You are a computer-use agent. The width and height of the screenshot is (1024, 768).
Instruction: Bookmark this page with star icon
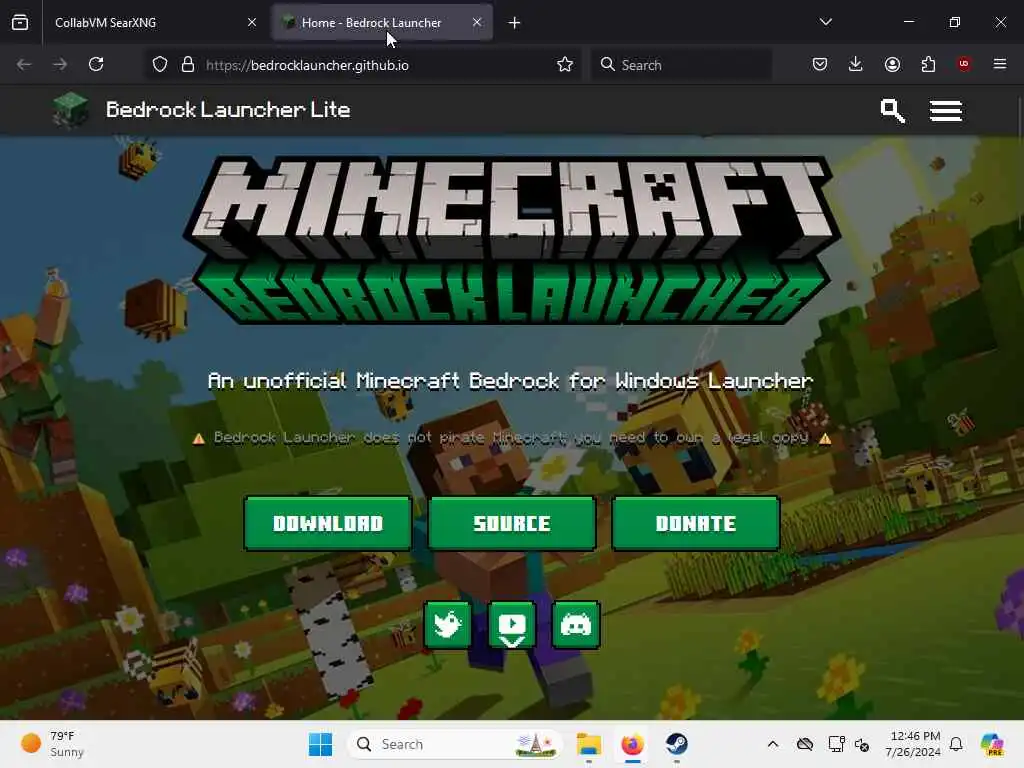[x=565, y=65]
